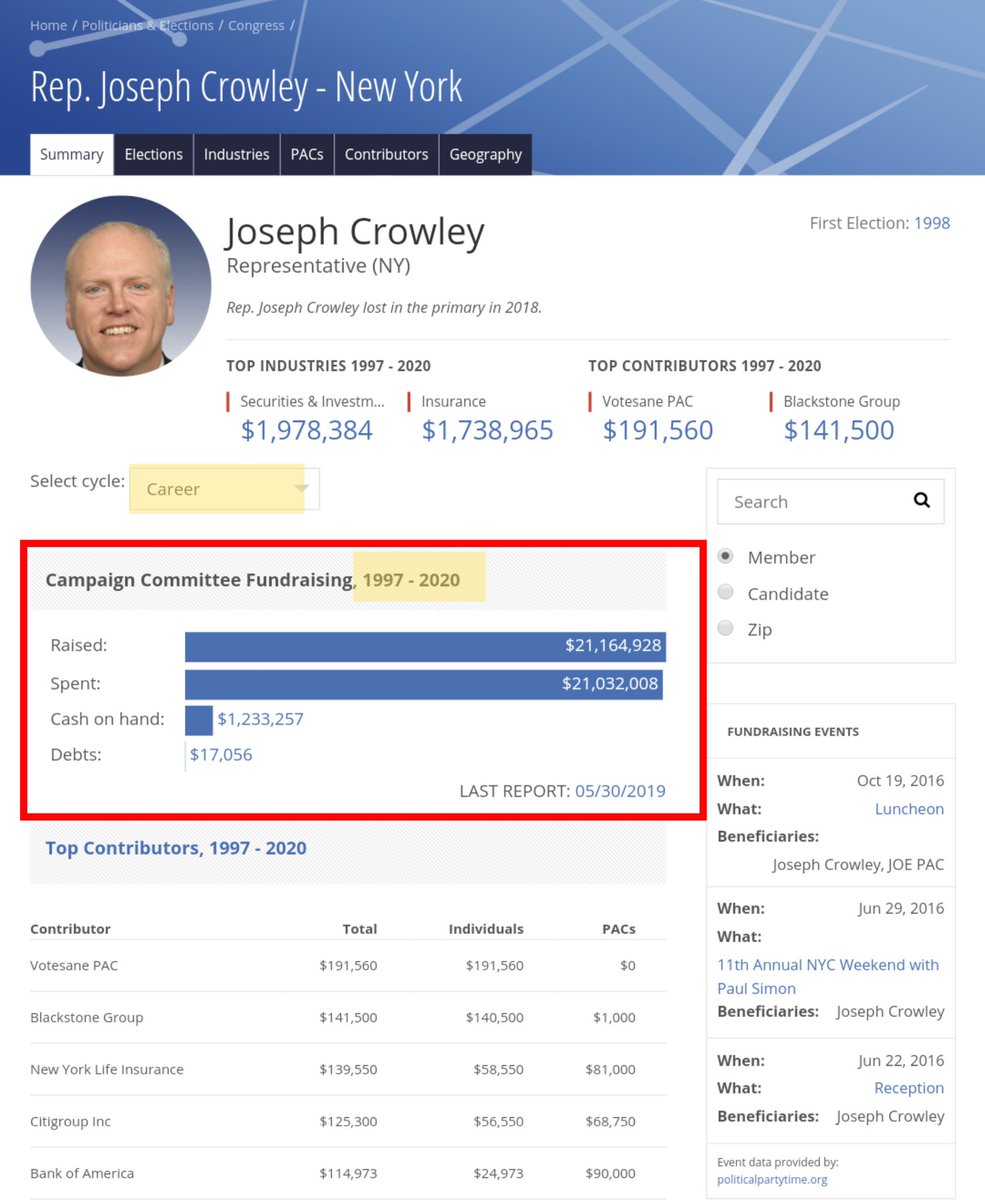
Task: Open the PACs tab
Action: tap(306, 154)
